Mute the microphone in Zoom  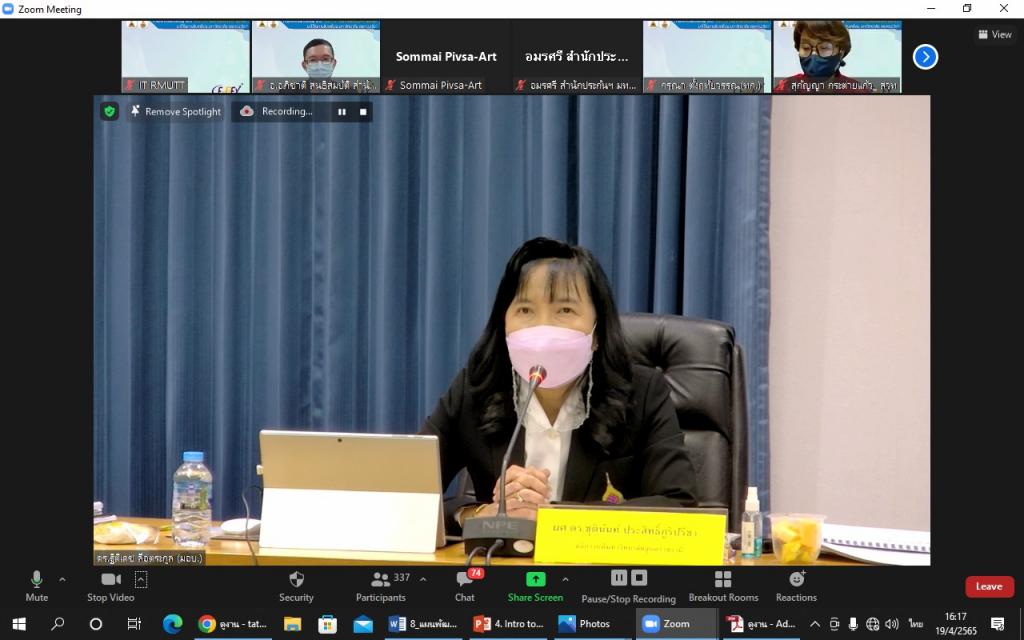pyautogui.click(x=37, y=586)
